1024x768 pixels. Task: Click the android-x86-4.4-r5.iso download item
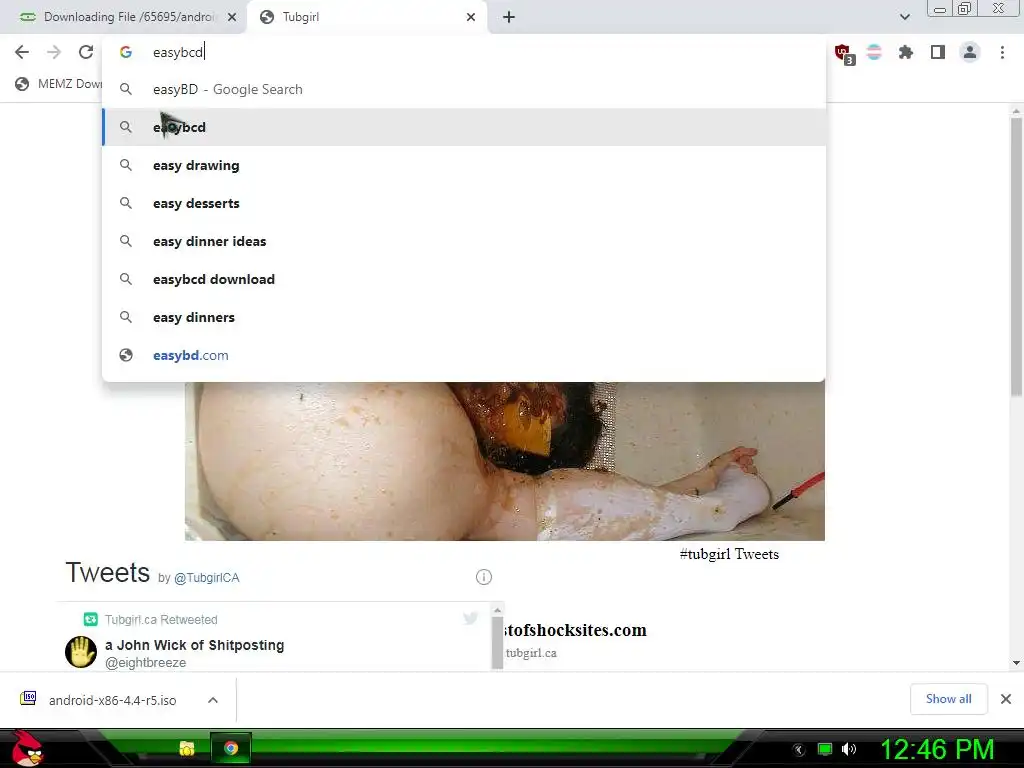pyautogui.click(x=112, y=700)
